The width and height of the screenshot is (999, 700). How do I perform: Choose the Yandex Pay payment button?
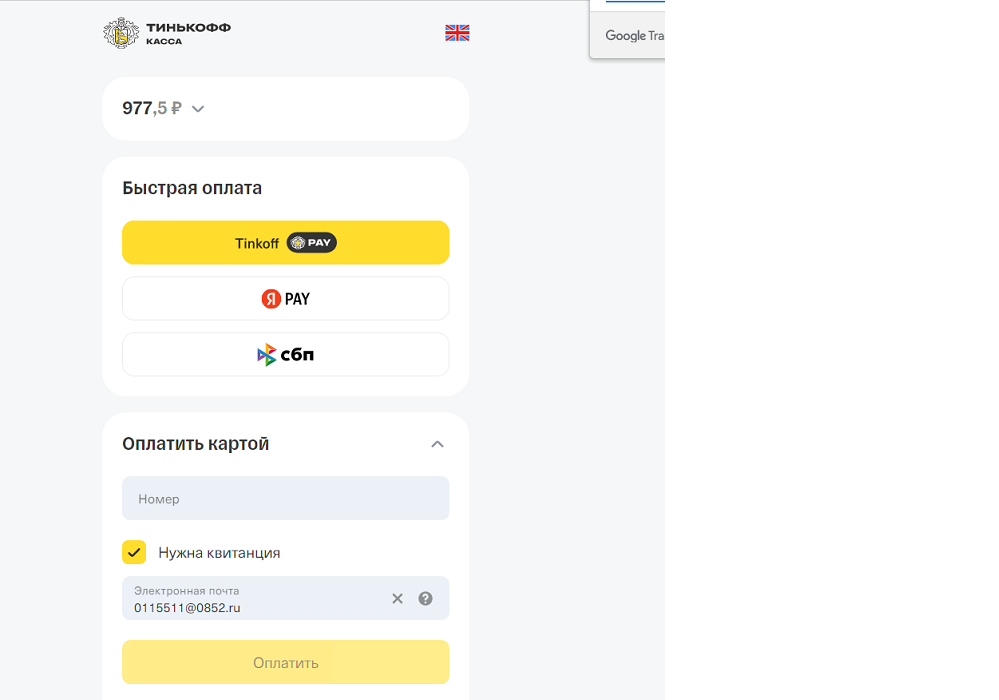pos(285,299)
